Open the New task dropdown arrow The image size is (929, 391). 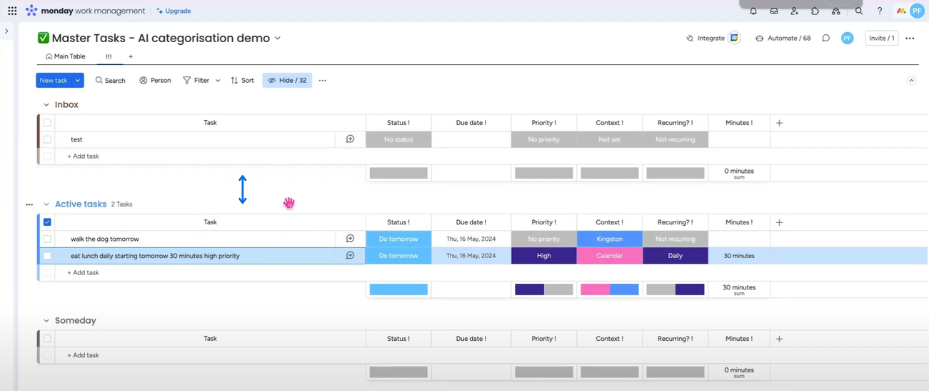(78, 80)
